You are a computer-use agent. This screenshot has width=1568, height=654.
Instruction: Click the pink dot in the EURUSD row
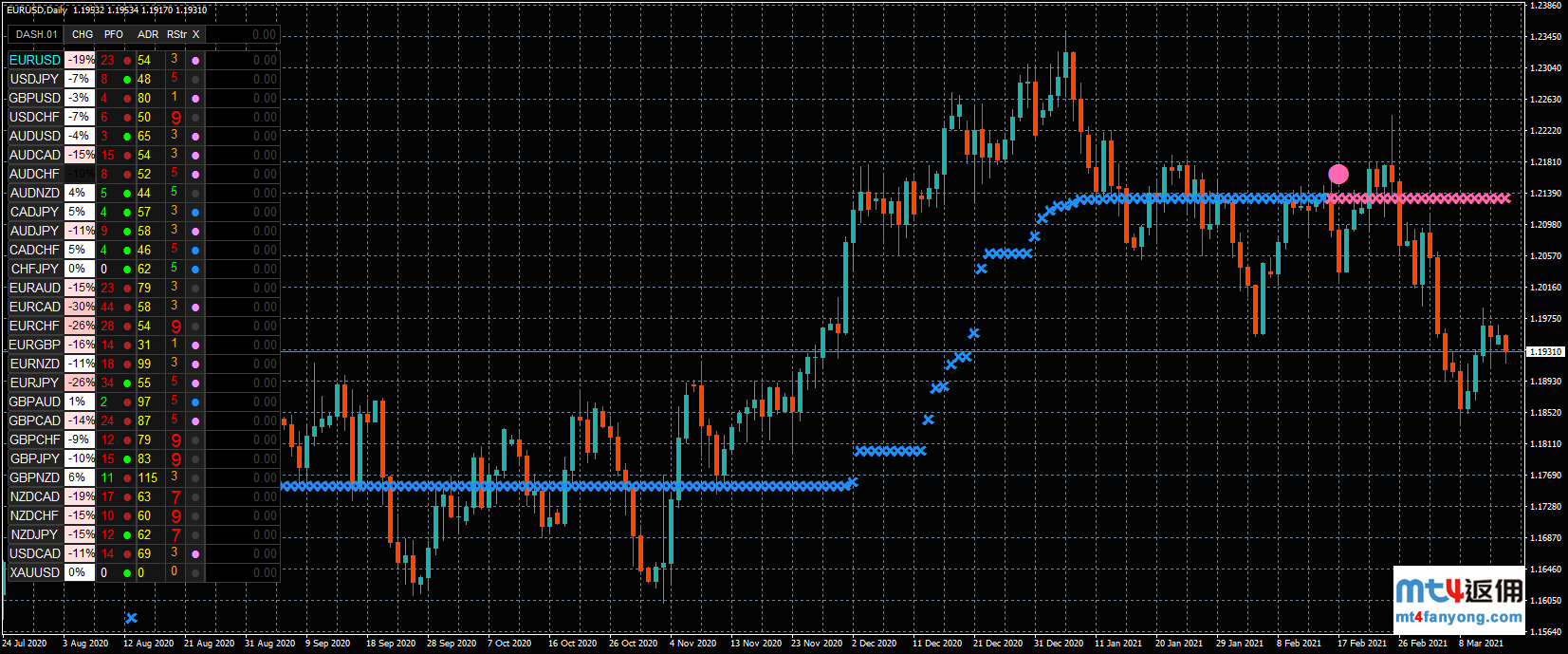195,60
